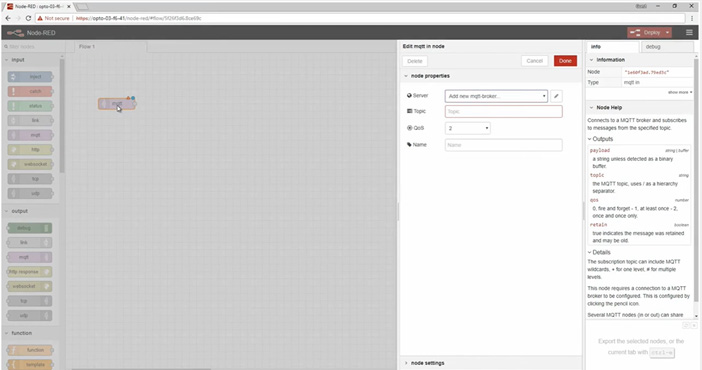The image size is (702, 370).
Task: Select the udp node under input section
Action: [x=30, y=194]
